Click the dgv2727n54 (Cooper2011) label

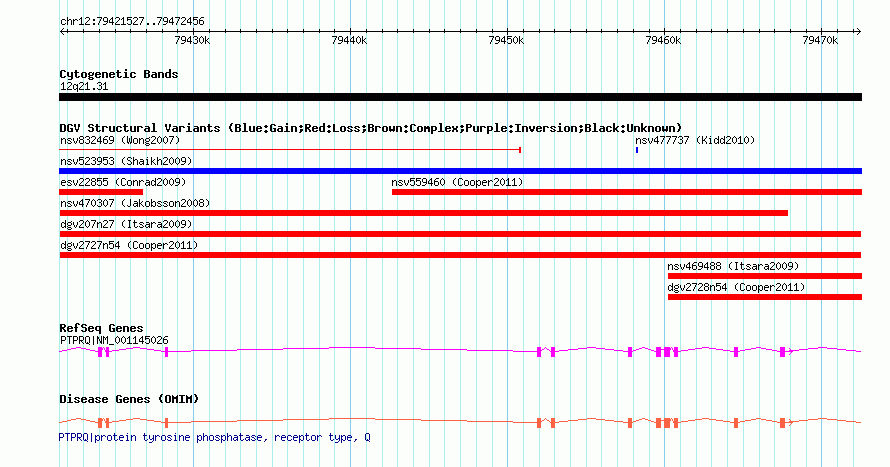point(129,245)
